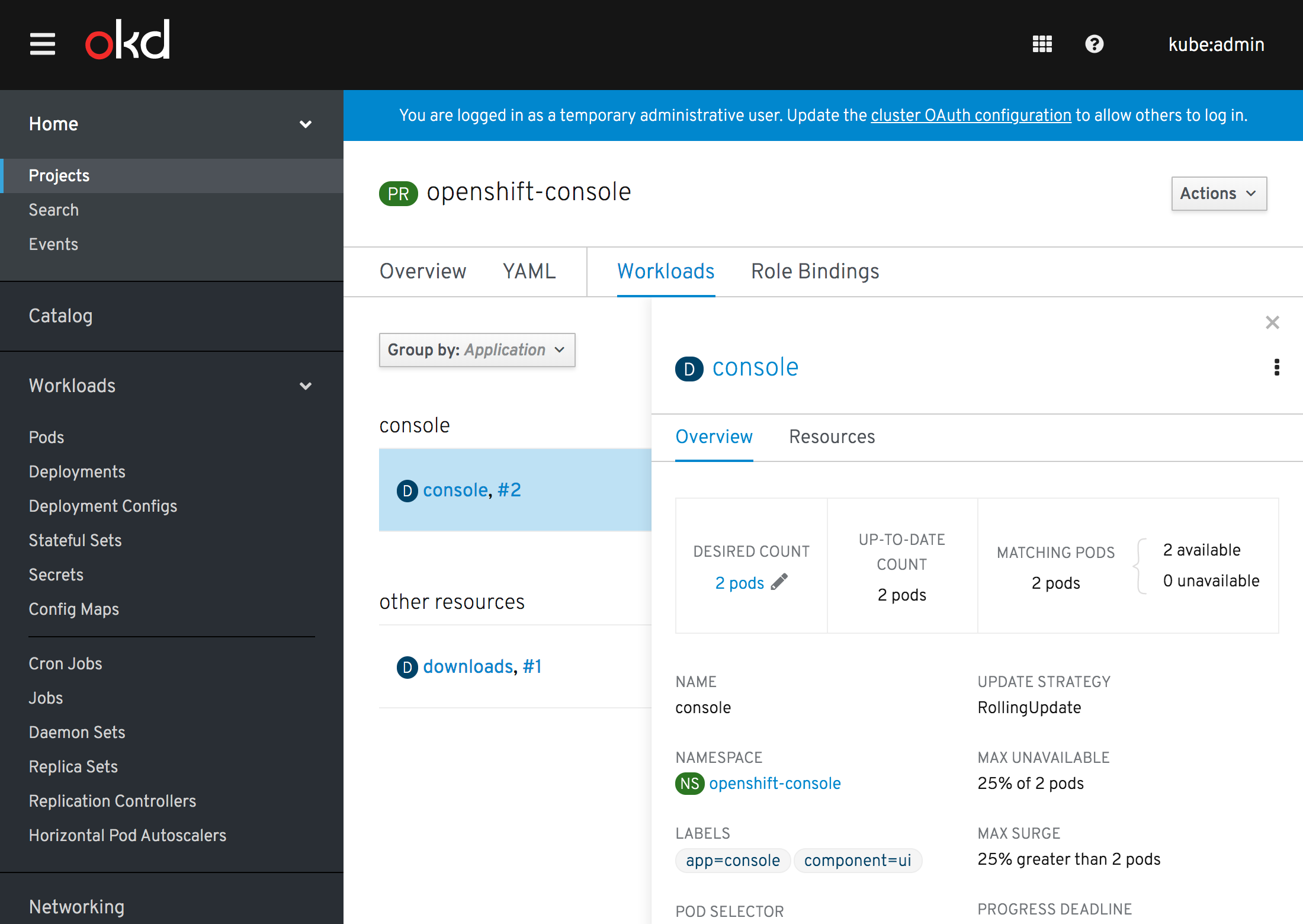
Task: Switch to the Role Bindings tab
Action: tap(814, 271)
